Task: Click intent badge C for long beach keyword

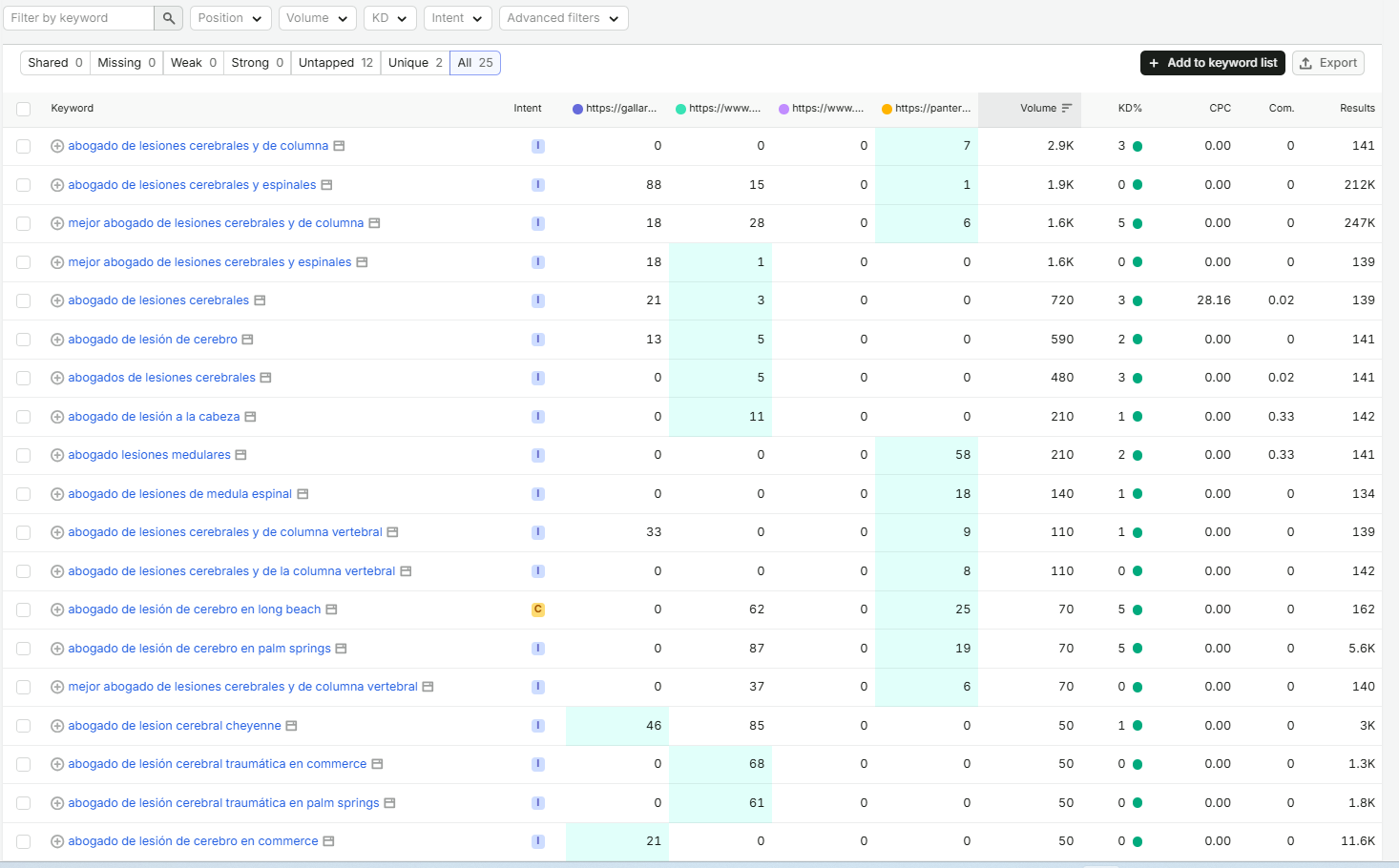Action: click(538, 610)
